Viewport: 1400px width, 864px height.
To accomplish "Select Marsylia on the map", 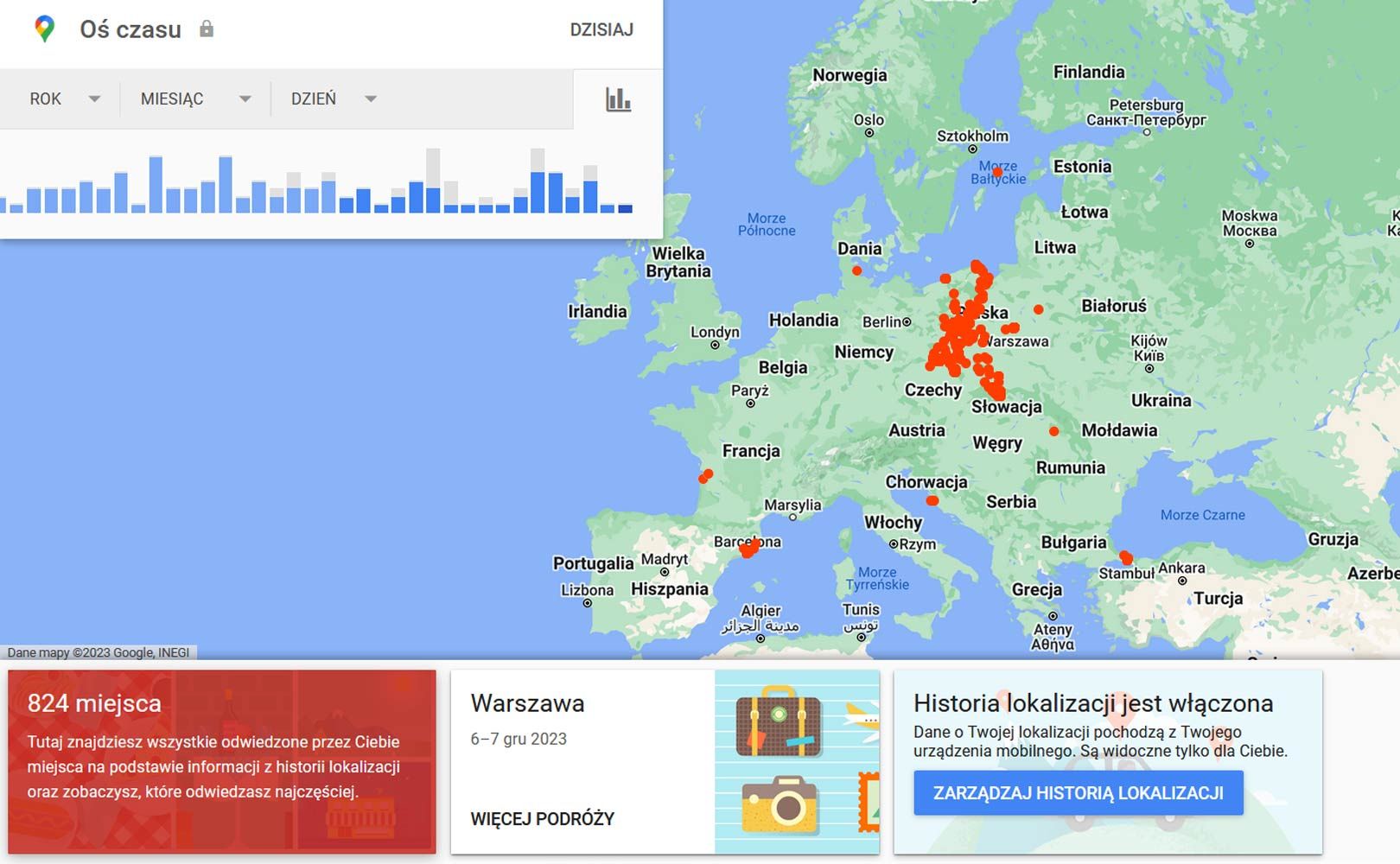I will (x=792, y=505).
